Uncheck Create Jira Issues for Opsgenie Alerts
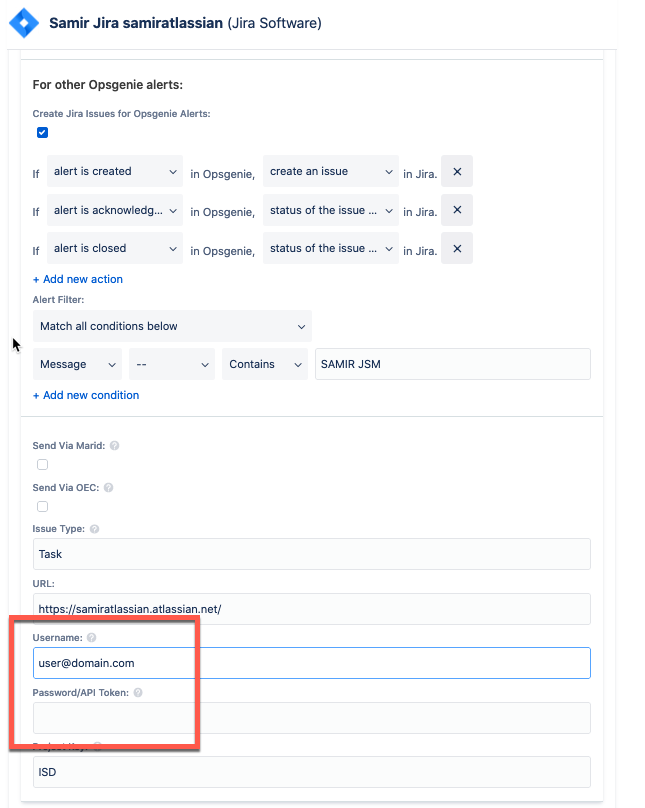The width and height of the screenshot is (645, 808). pos(42,133)
